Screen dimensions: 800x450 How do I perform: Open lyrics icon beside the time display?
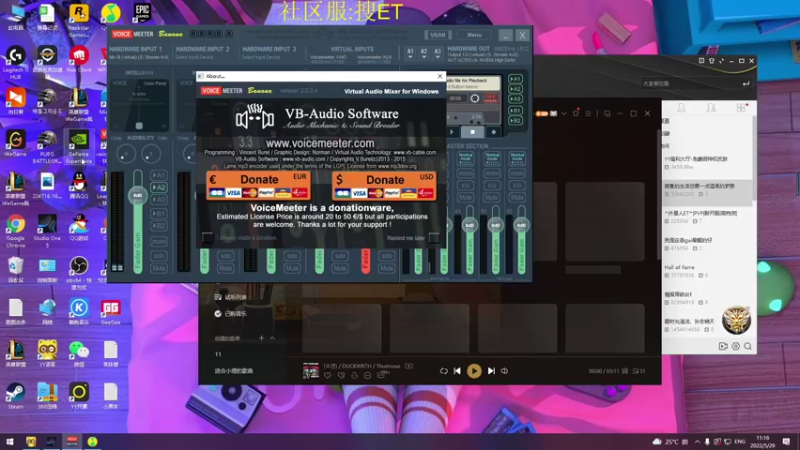(624, 371)
